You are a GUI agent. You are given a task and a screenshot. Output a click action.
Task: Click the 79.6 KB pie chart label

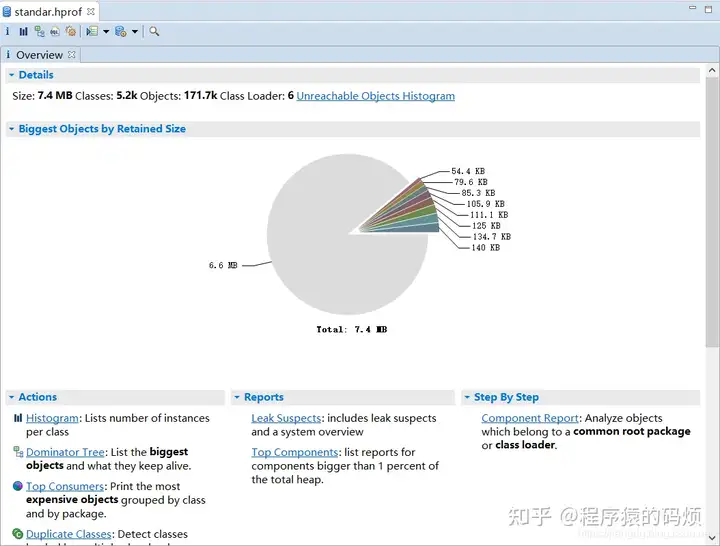click(x=471, y=182)
